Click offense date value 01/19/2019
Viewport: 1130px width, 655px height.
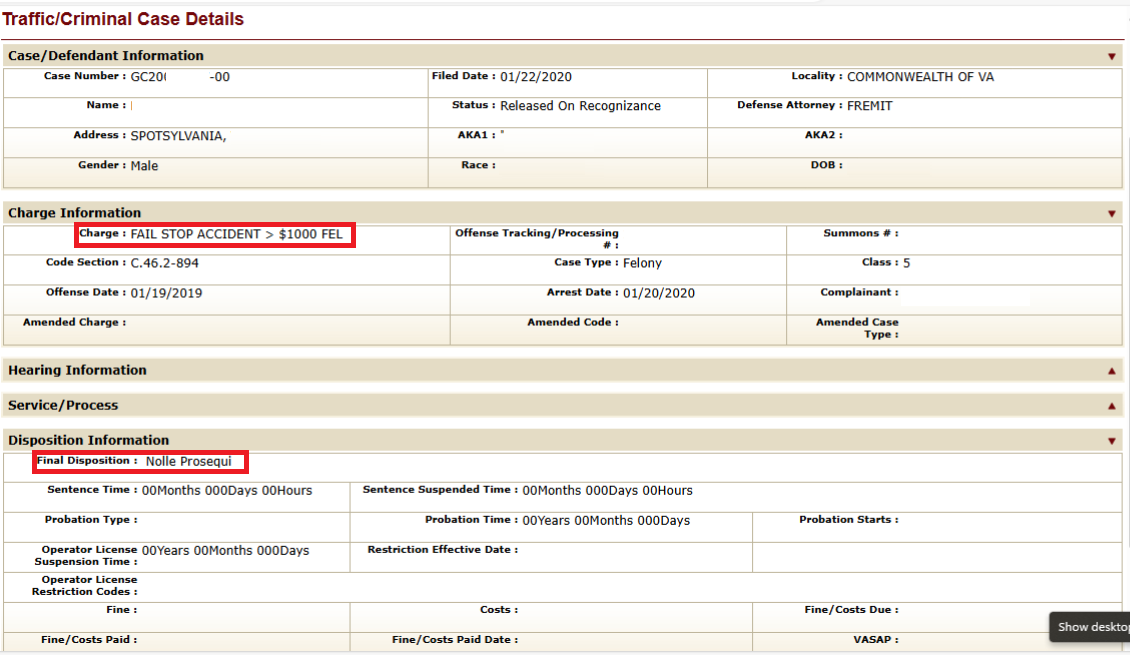point(166,293)
